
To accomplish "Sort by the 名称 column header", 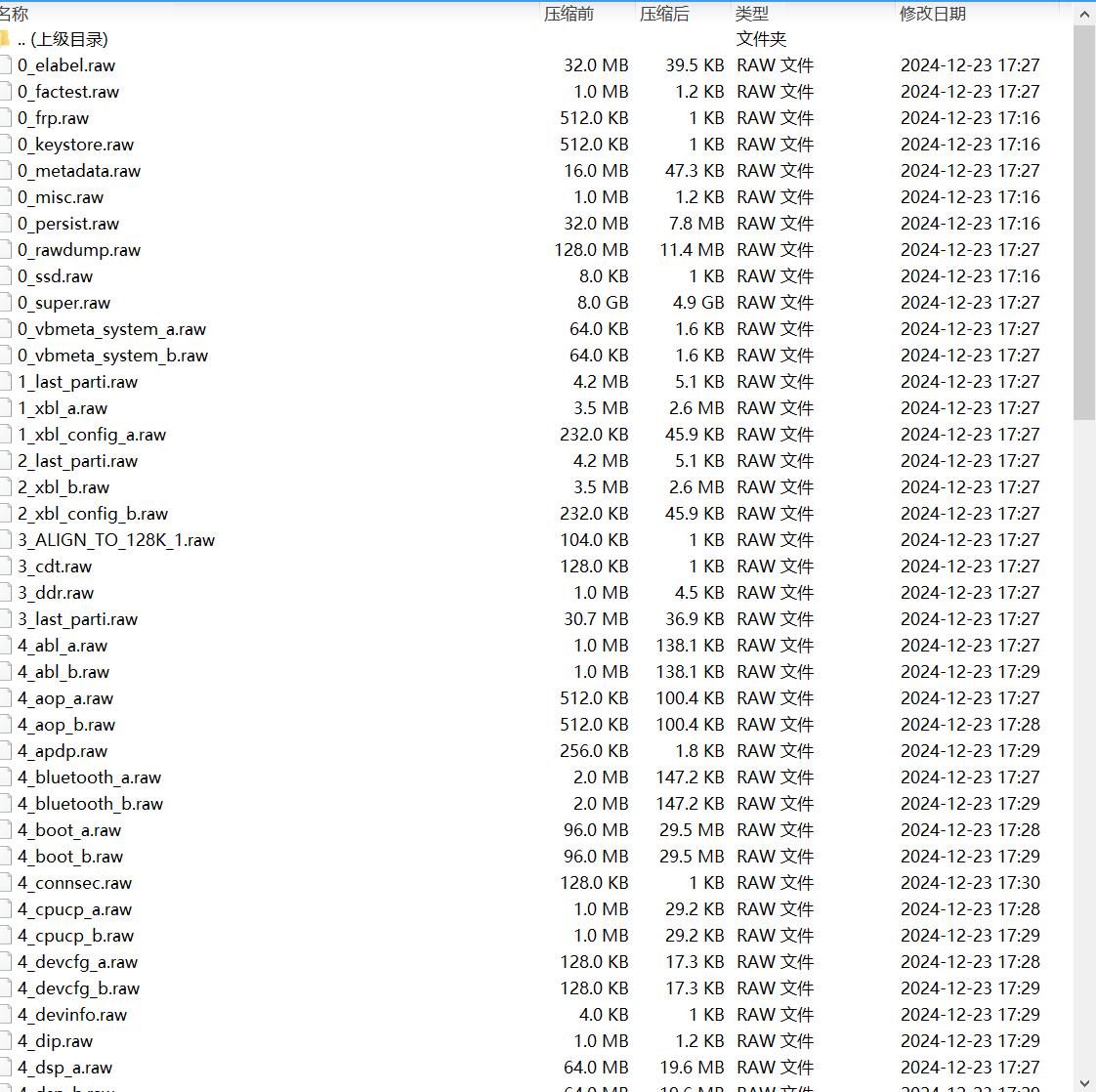I will (x=15, y=14).
